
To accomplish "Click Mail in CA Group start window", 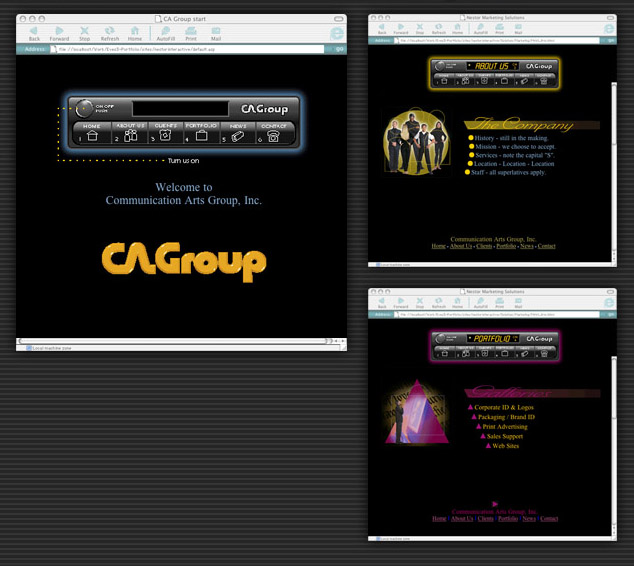I will pyautogui.click(x=216, y=34).
